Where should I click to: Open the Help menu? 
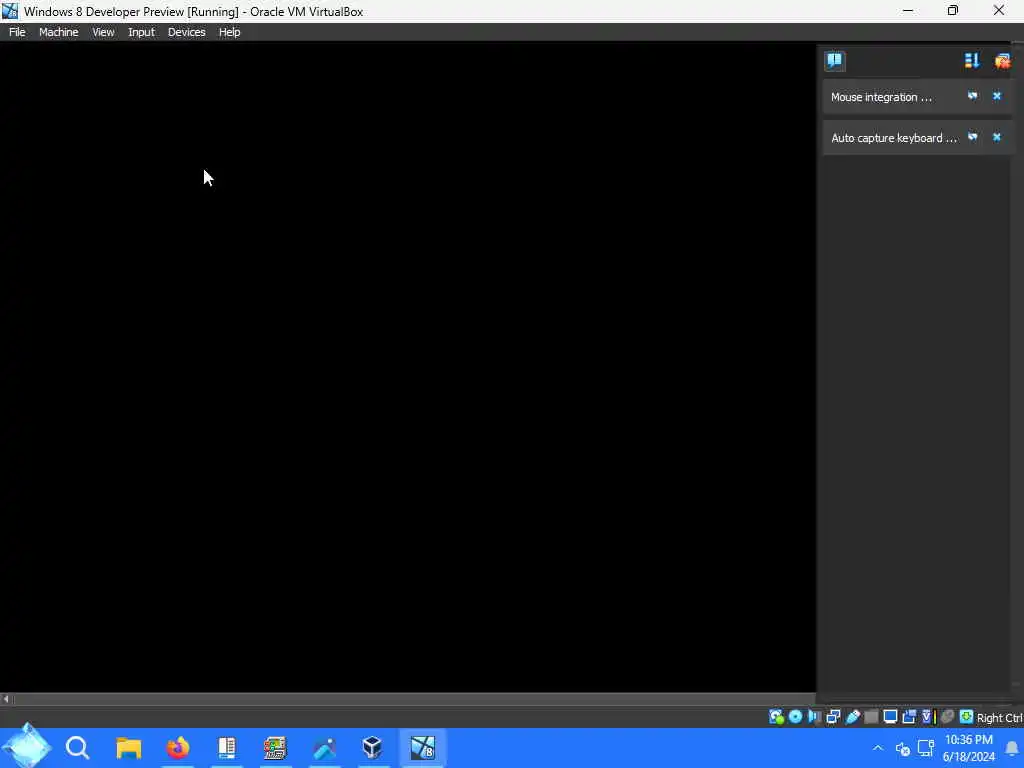(x=229, y=32)
